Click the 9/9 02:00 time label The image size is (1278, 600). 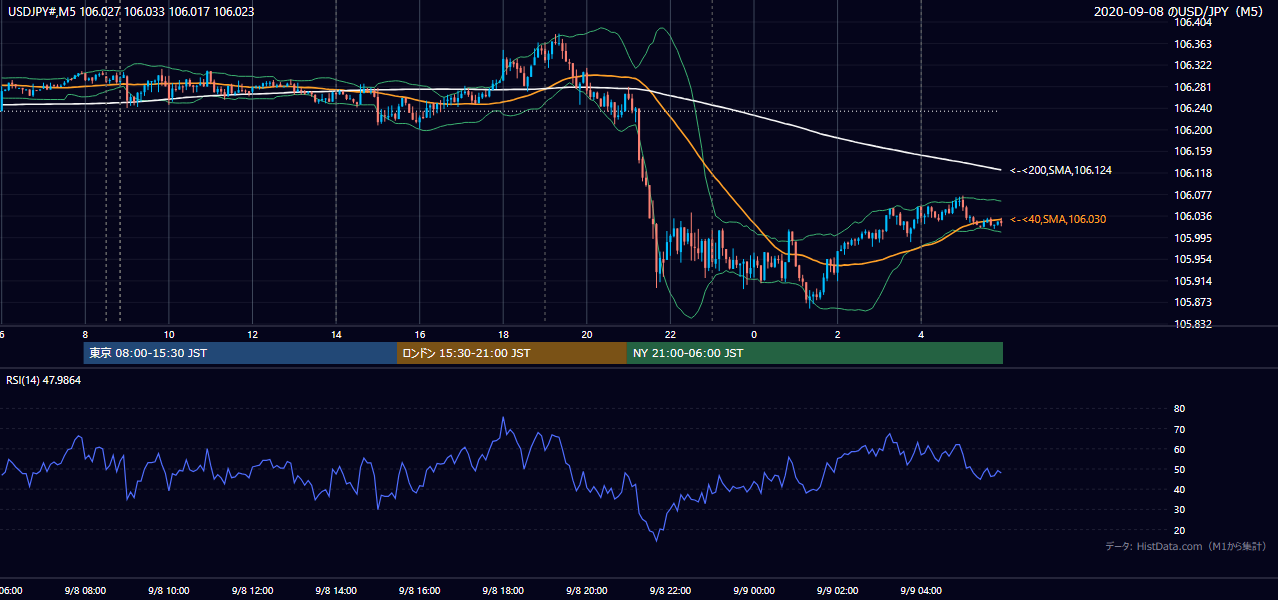[838, 590]
